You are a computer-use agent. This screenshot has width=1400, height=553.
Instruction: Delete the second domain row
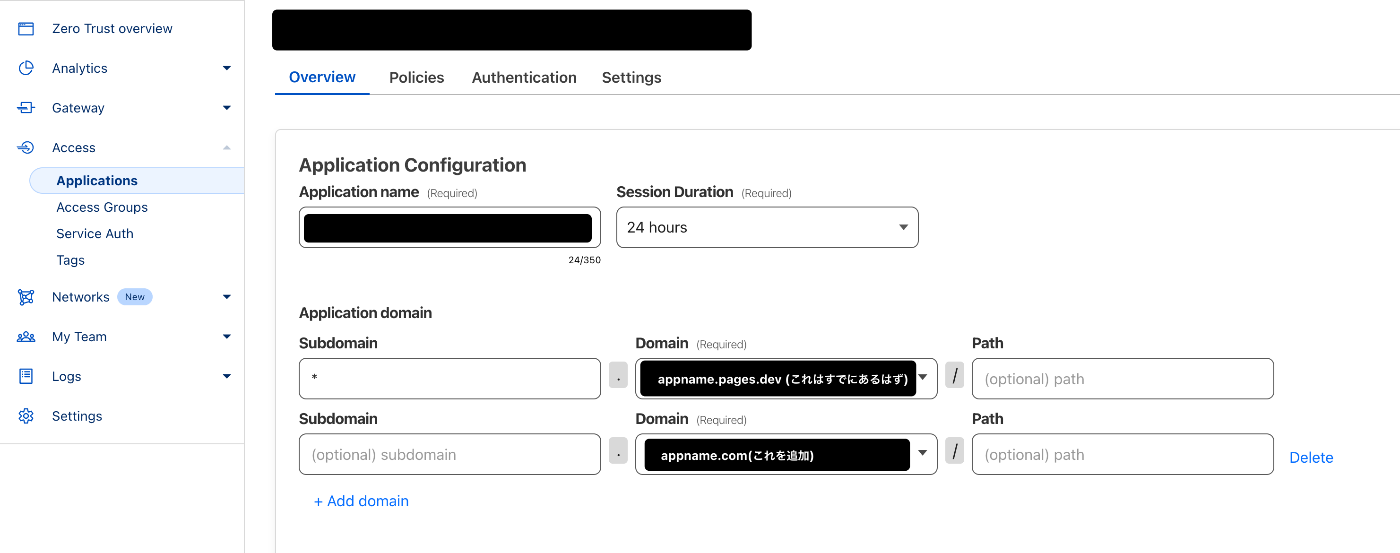[x=1311, y=457]
